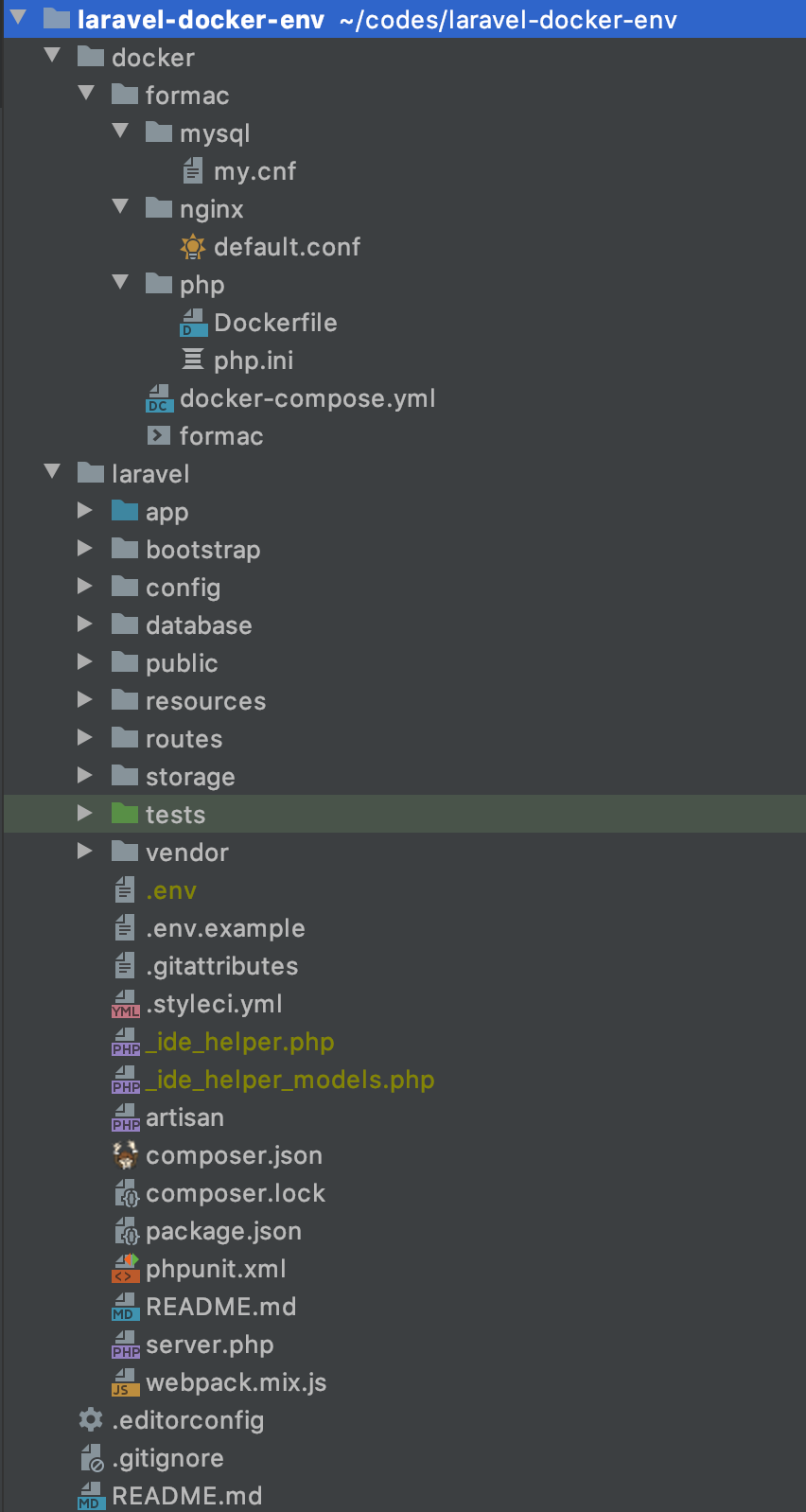Select the database folder name

coord(199,625)
